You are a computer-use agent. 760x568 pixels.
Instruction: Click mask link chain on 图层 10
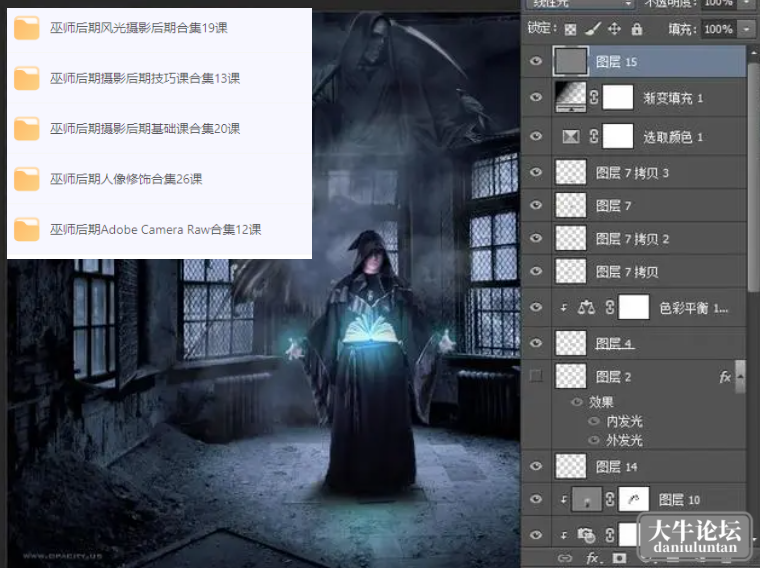(610, 499)
